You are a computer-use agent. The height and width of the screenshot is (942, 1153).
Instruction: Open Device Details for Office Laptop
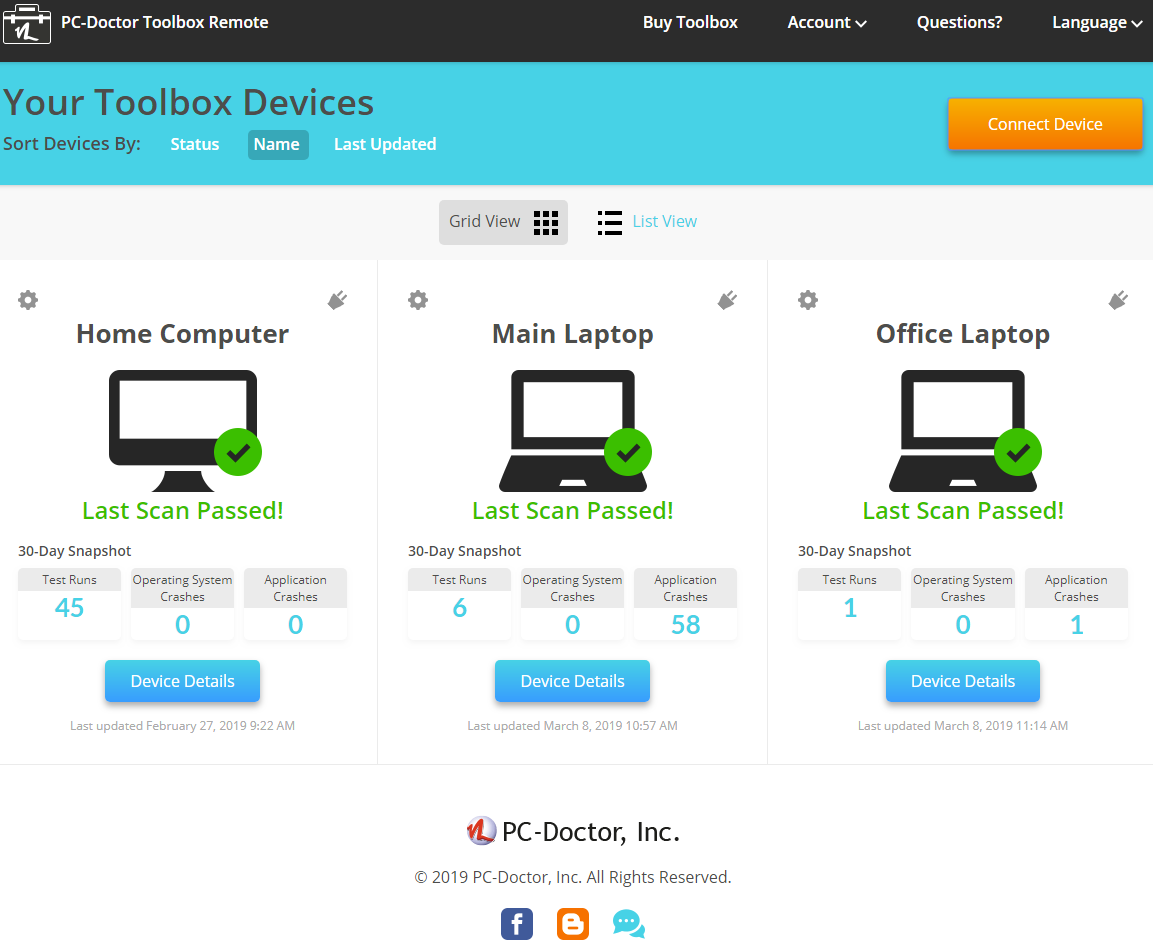click(963, 681)
